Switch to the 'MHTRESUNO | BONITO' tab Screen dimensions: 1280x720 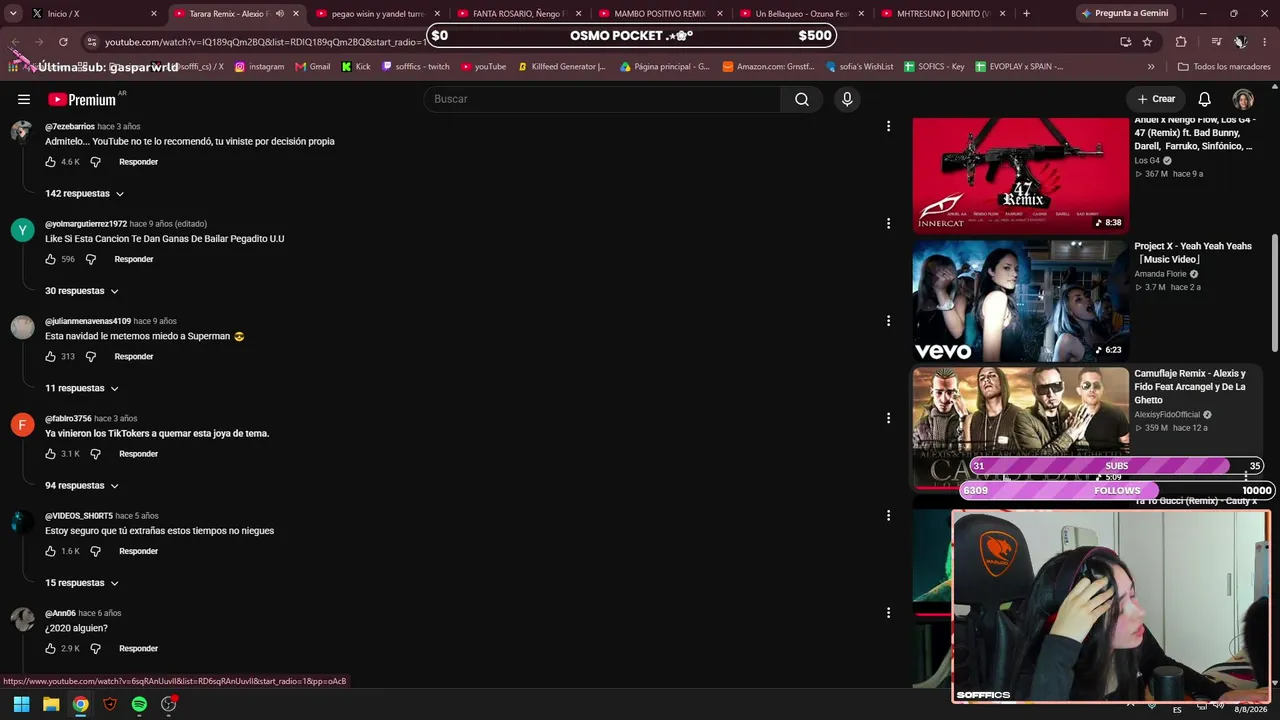[x=944, y=14]
